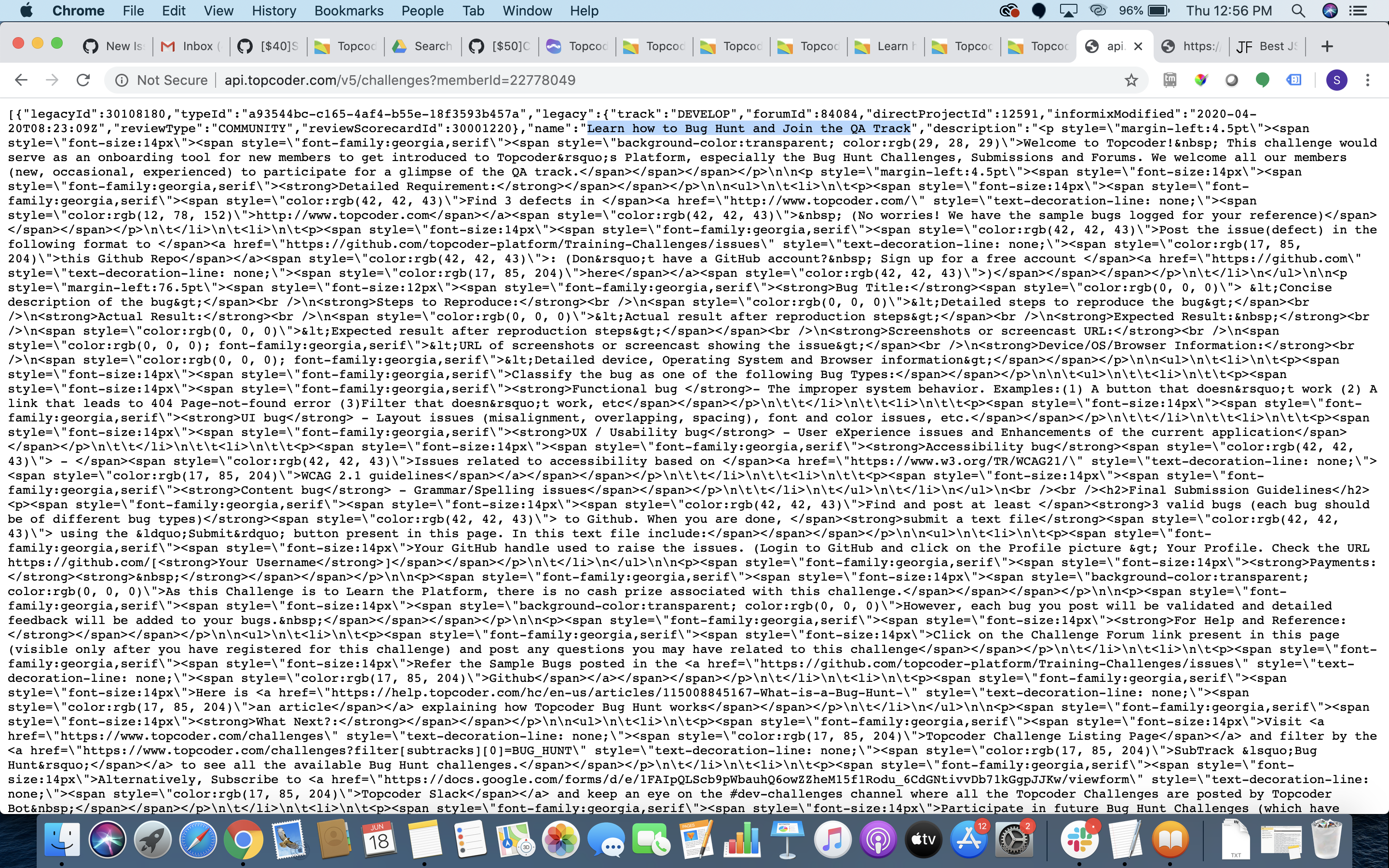This screenshot has height=868, width=1389.
Task: Open the People menu
Action: 422,11
